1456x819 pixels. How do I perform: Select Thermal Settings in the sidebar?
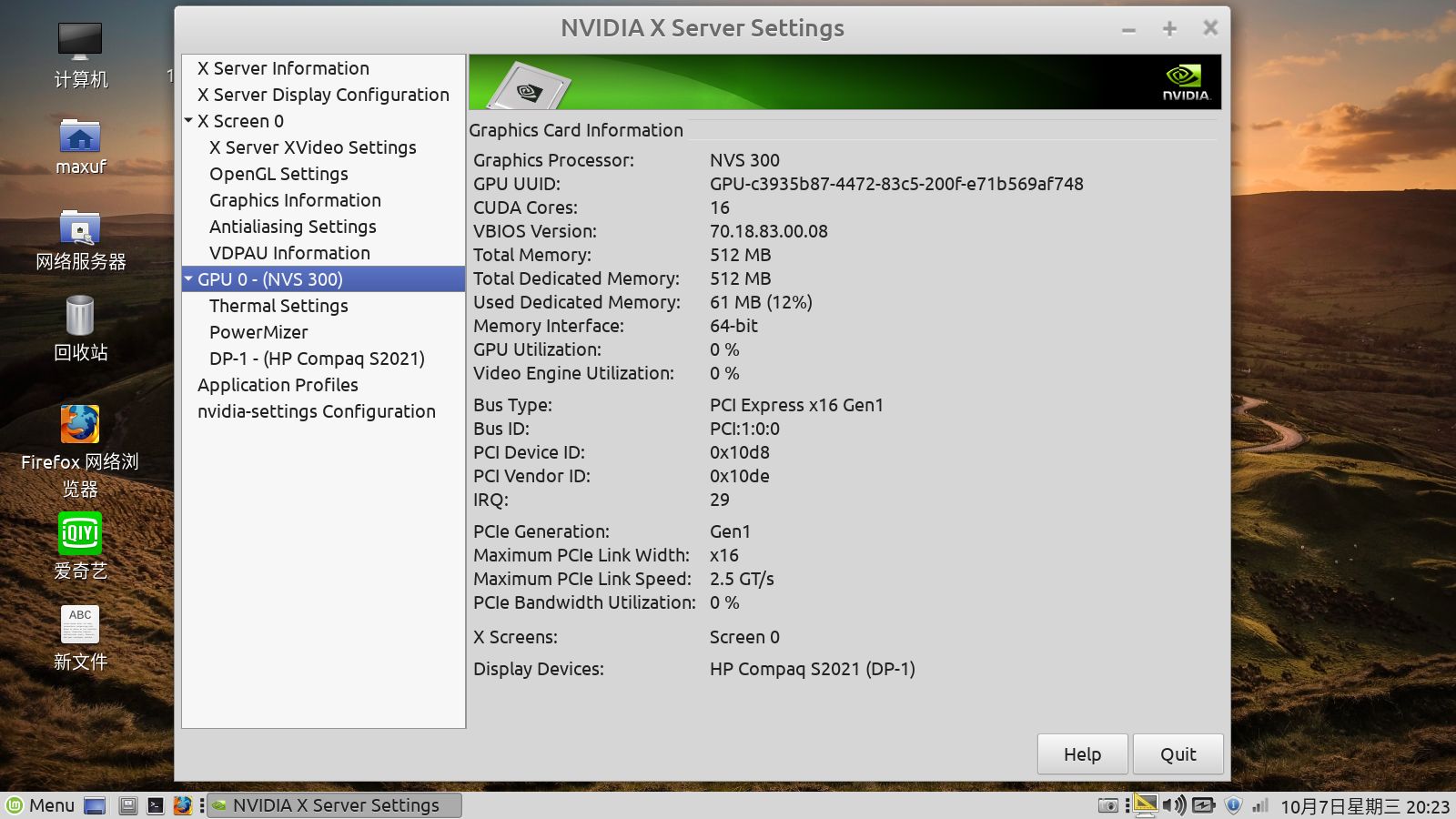[x=278, y=306]
